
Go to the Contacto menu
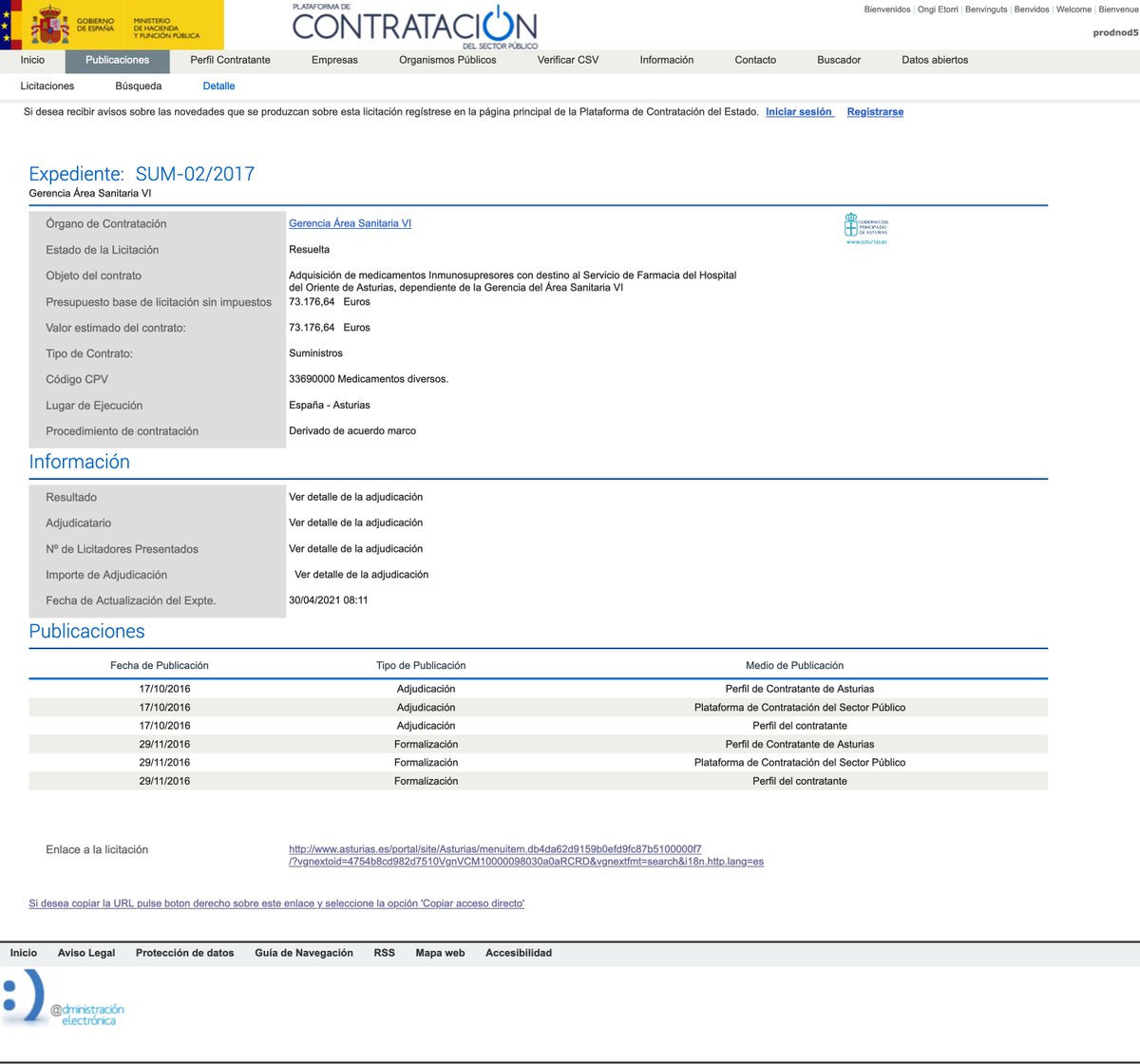(x=755, y=60)
